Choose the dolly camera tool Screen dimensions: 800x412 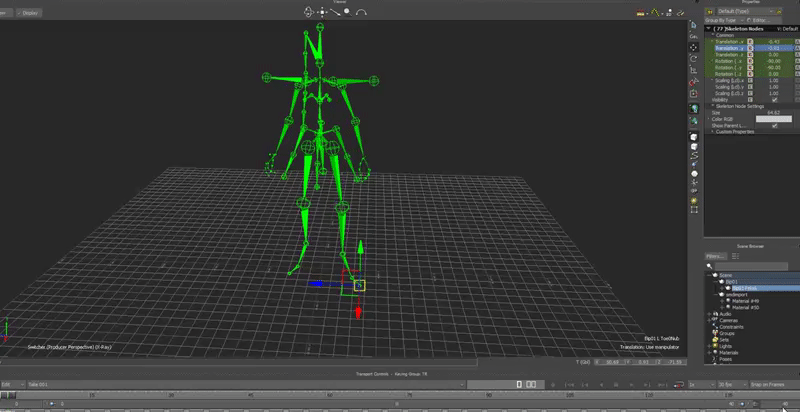pyautogui.click(x=335, y=12)
